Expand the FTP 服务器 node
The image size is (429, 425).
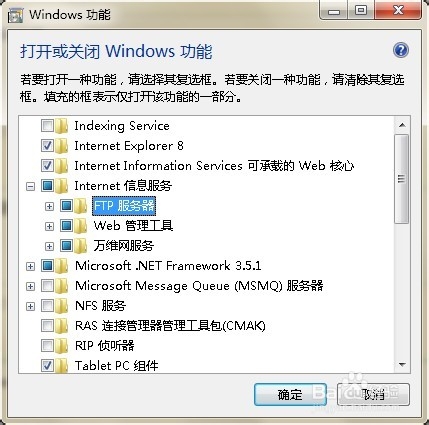pos(49,206)
